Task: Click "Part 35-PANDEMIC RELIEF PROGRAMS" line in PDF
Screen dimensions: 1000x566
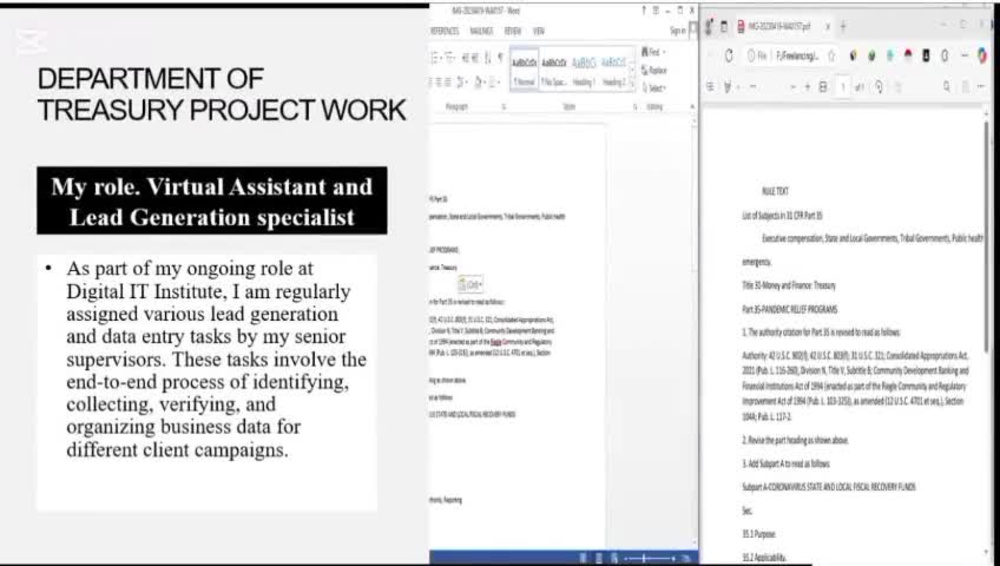Action: pos(790,309)
